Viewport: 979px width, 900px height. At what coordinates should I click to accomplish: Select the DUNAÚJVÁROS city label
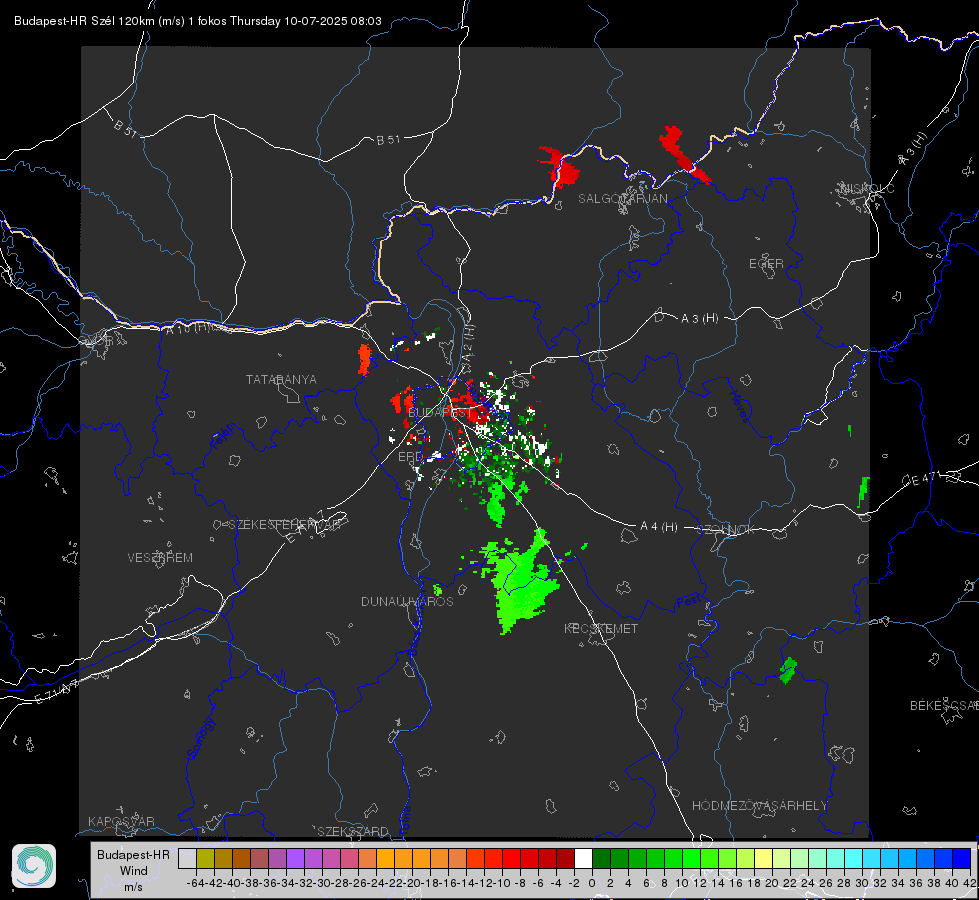[407, 601]
